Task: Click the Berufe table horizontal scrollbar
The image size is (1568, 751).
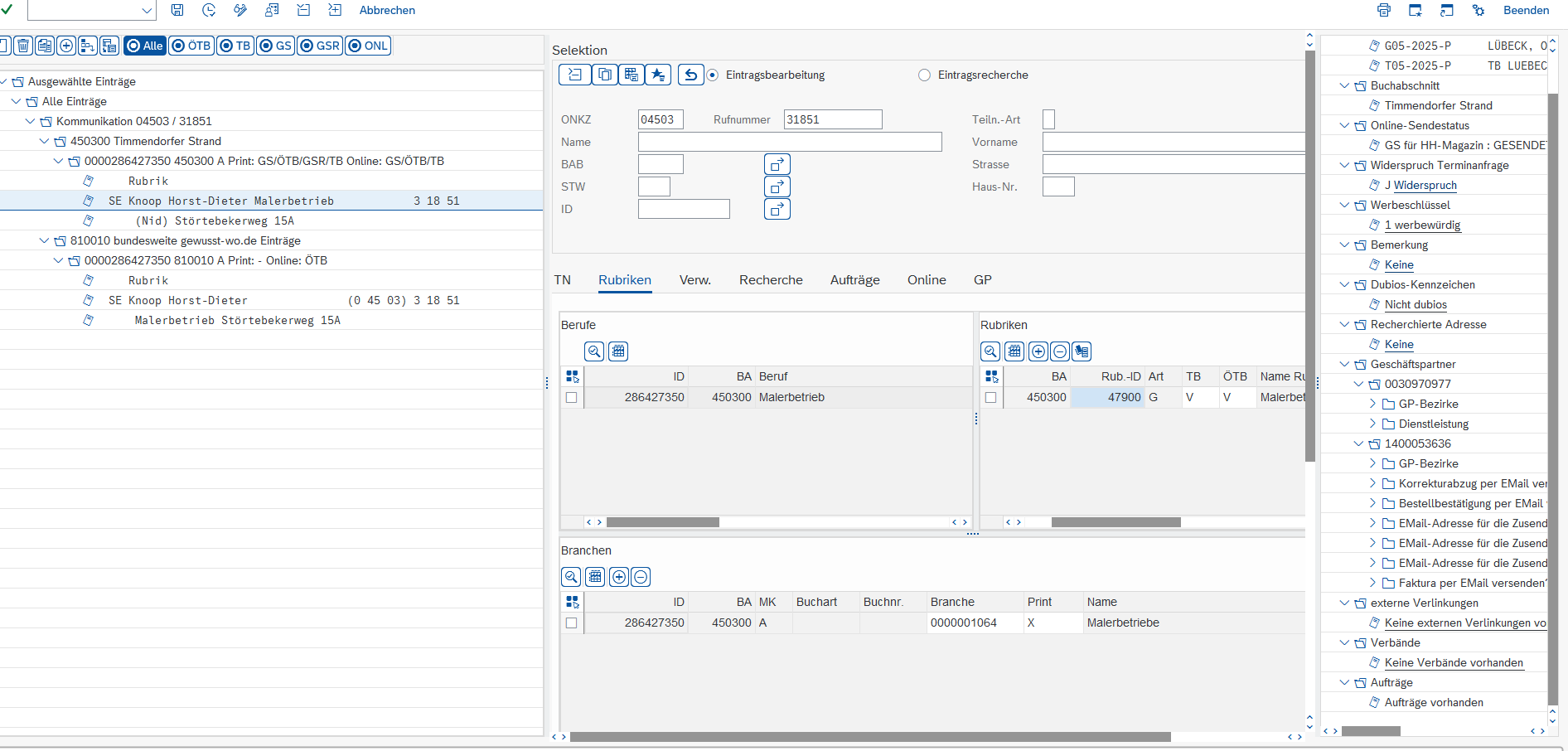Action: [x=663, y=522]
